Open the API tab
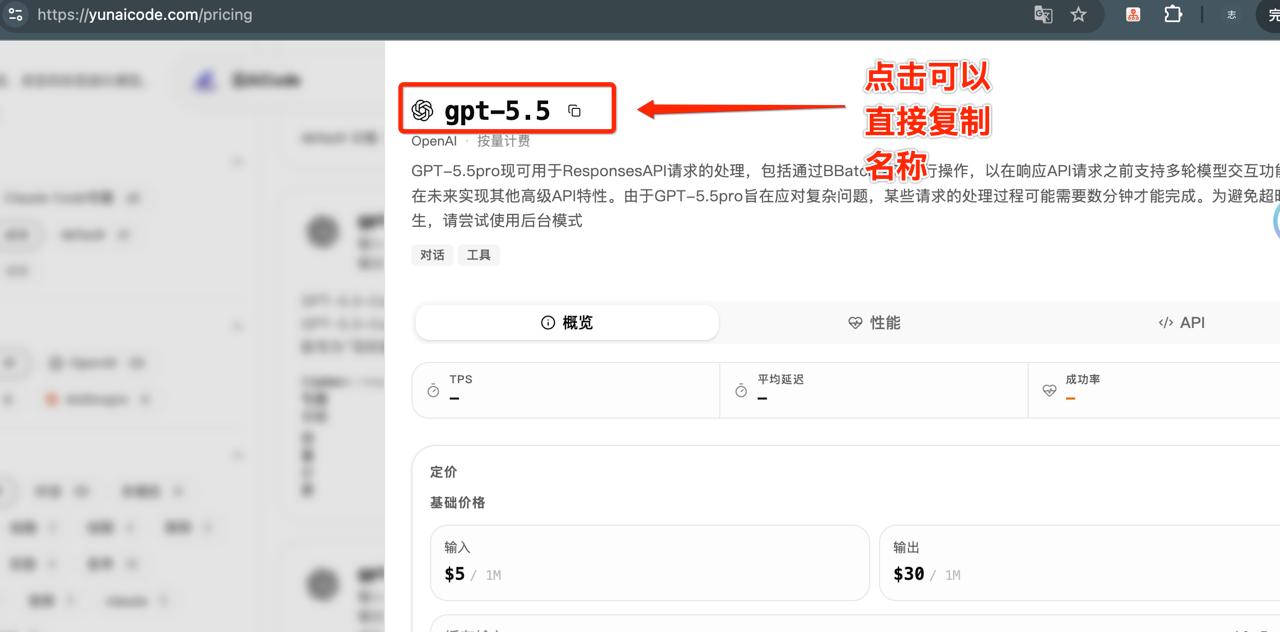1280x632 pixels. pos(1181,323)
